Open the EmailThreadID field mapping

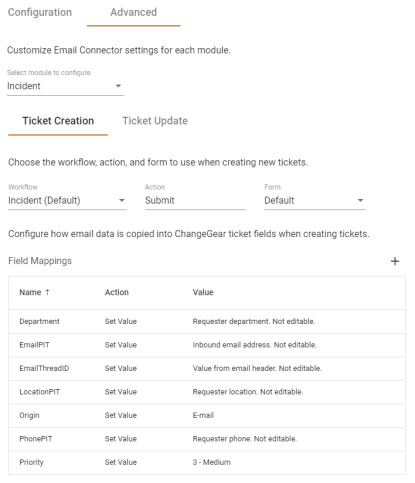point(207,368)
